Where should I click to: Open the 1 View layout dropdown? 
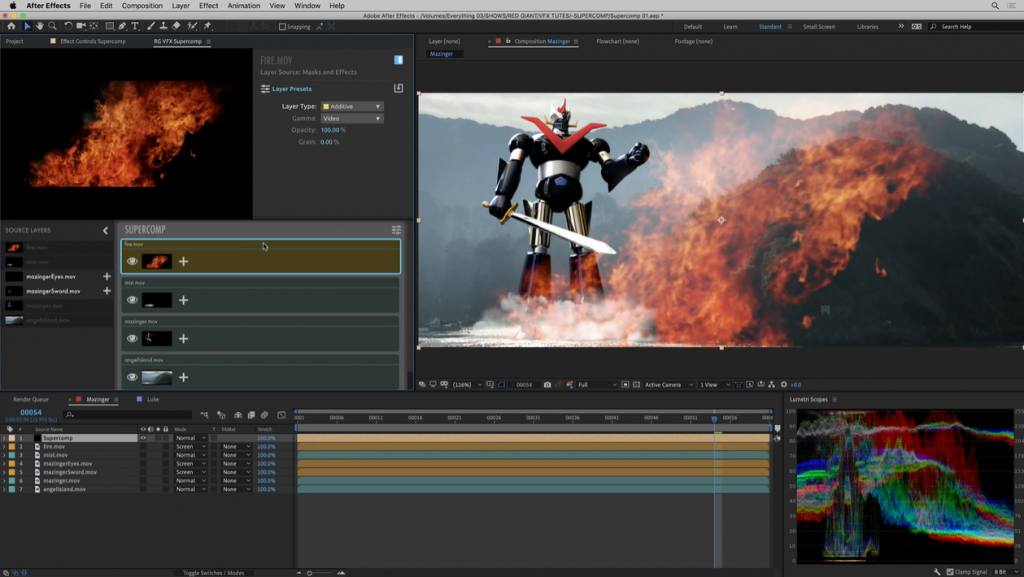pyautogui.click(x=714, y=385)
